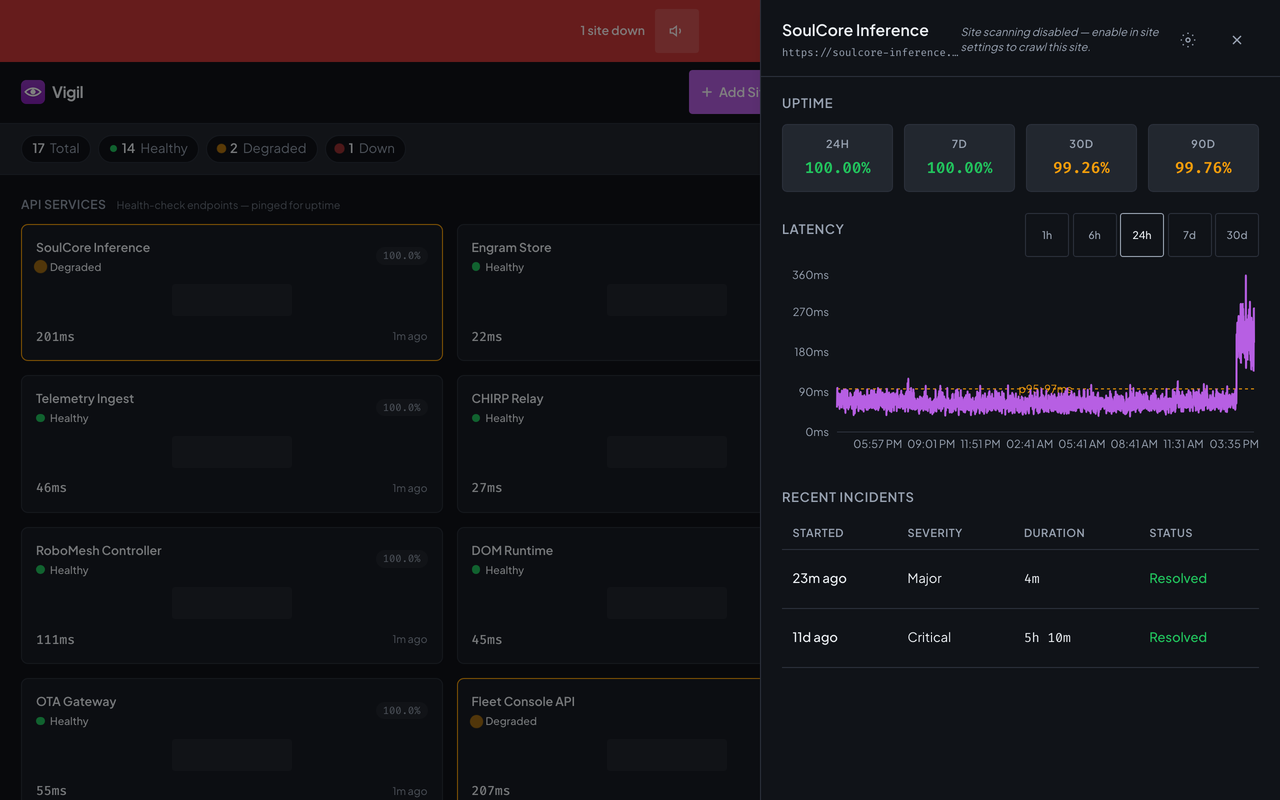Screen dimensions: 1280x800
Task: Click the soulcore-inference URL link
Action: coord(870,53)
